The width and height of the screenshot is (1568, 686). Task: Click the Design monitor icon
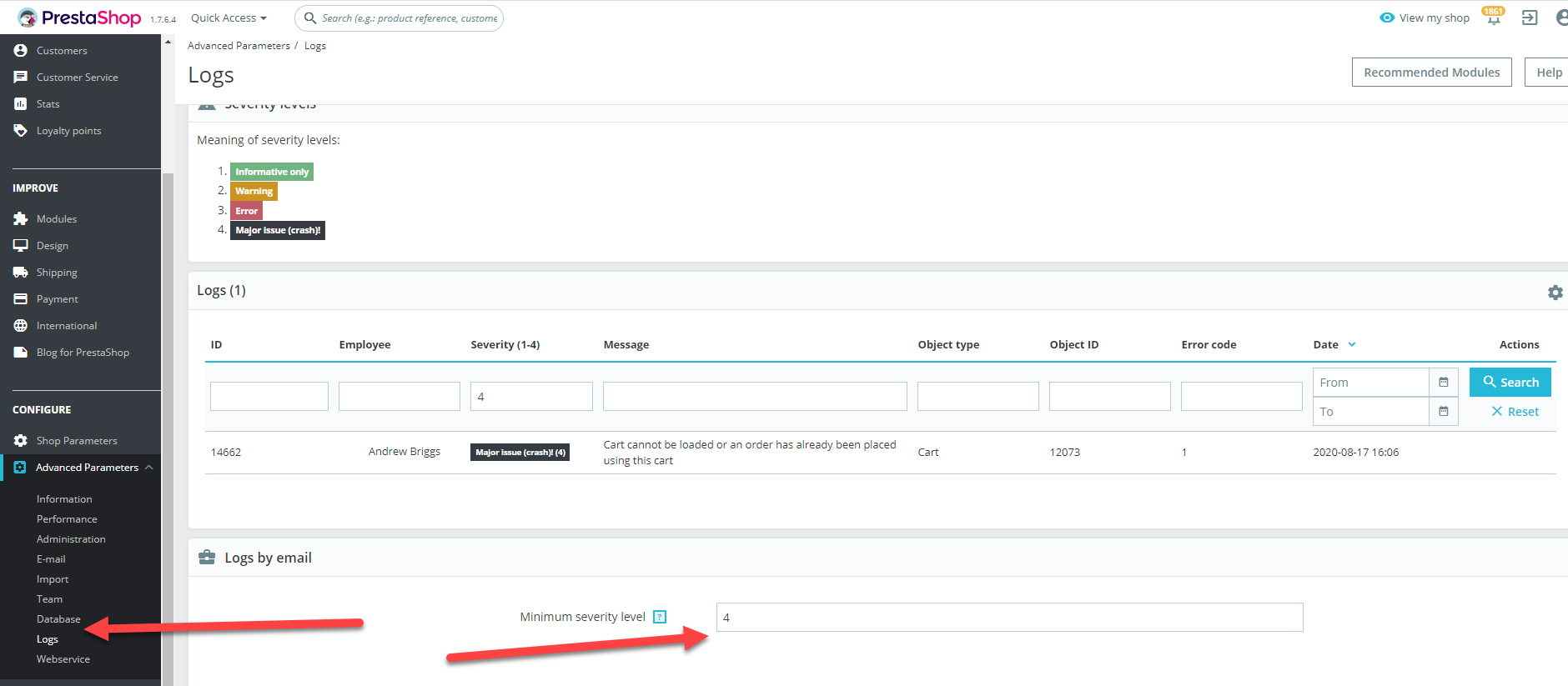21,246
